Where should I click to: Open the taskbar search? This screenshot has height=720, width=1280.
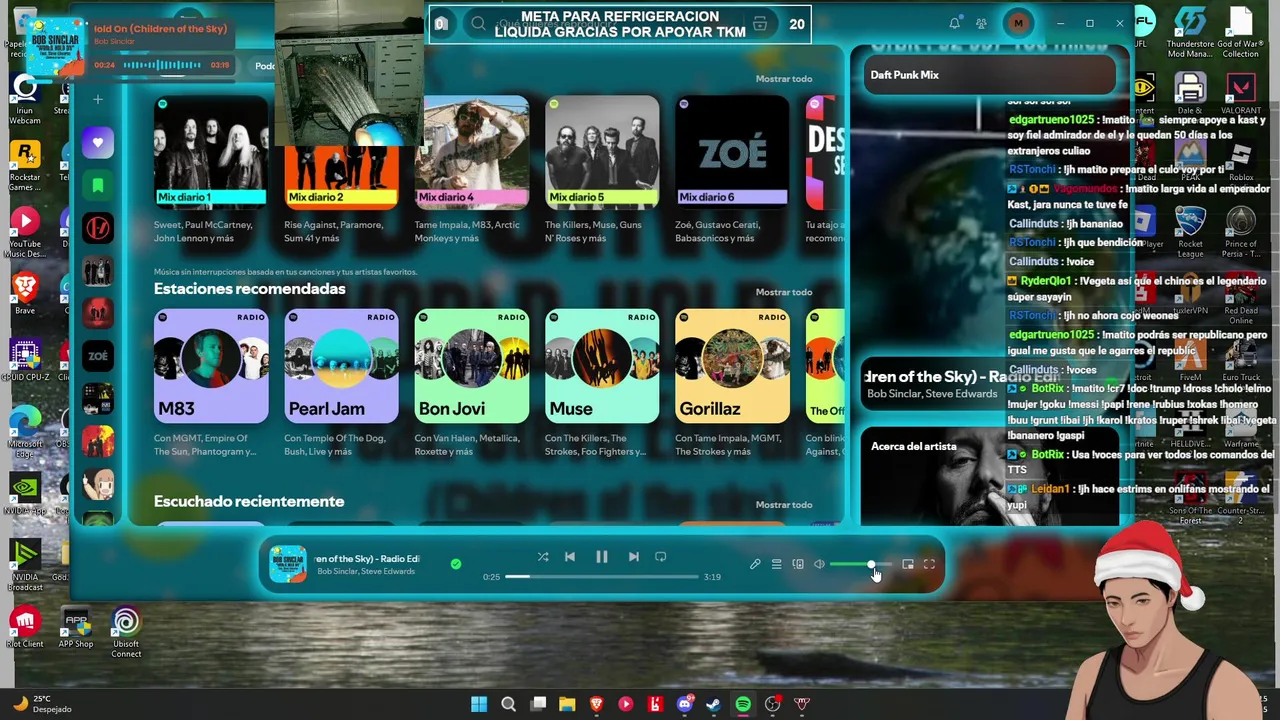508,704
